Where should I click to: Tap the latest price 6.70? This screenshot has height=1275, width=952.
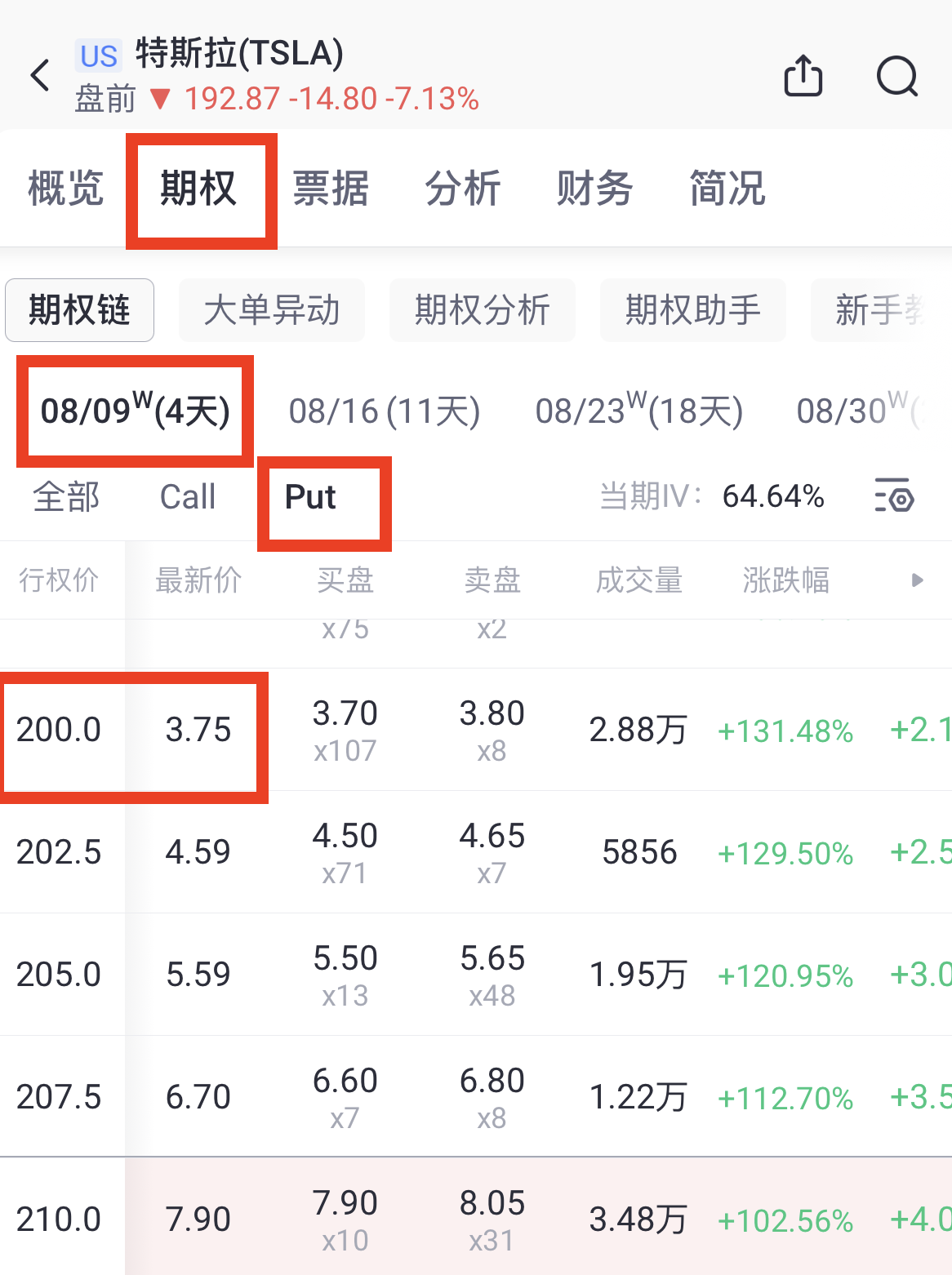click(x=198, y=1097)
